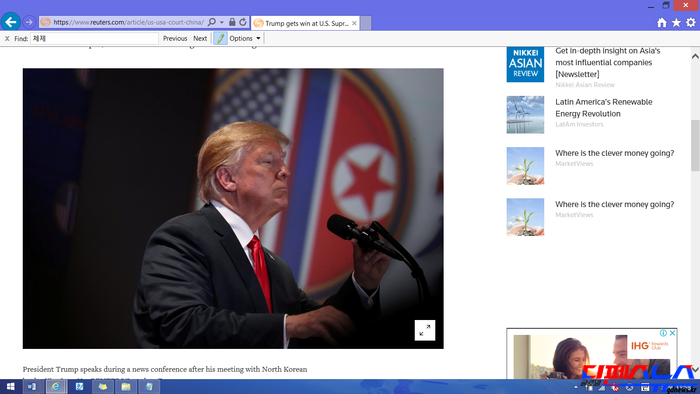This screenshot has width=700, height=394.
Task: Click the forward navigation arrow
Action: click(x=29, y=22)
